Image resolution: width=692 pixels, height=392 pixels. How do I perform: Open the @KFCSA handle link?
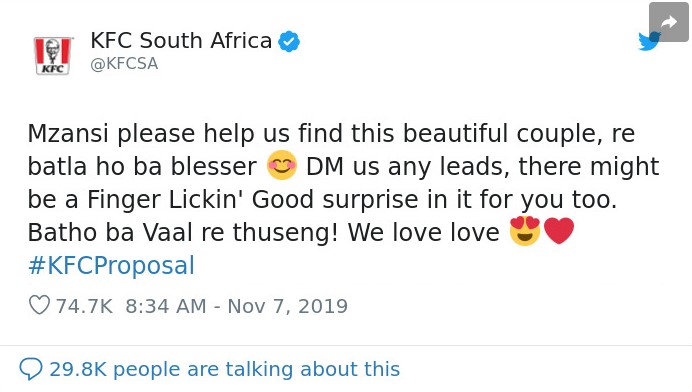click(124, 64)
